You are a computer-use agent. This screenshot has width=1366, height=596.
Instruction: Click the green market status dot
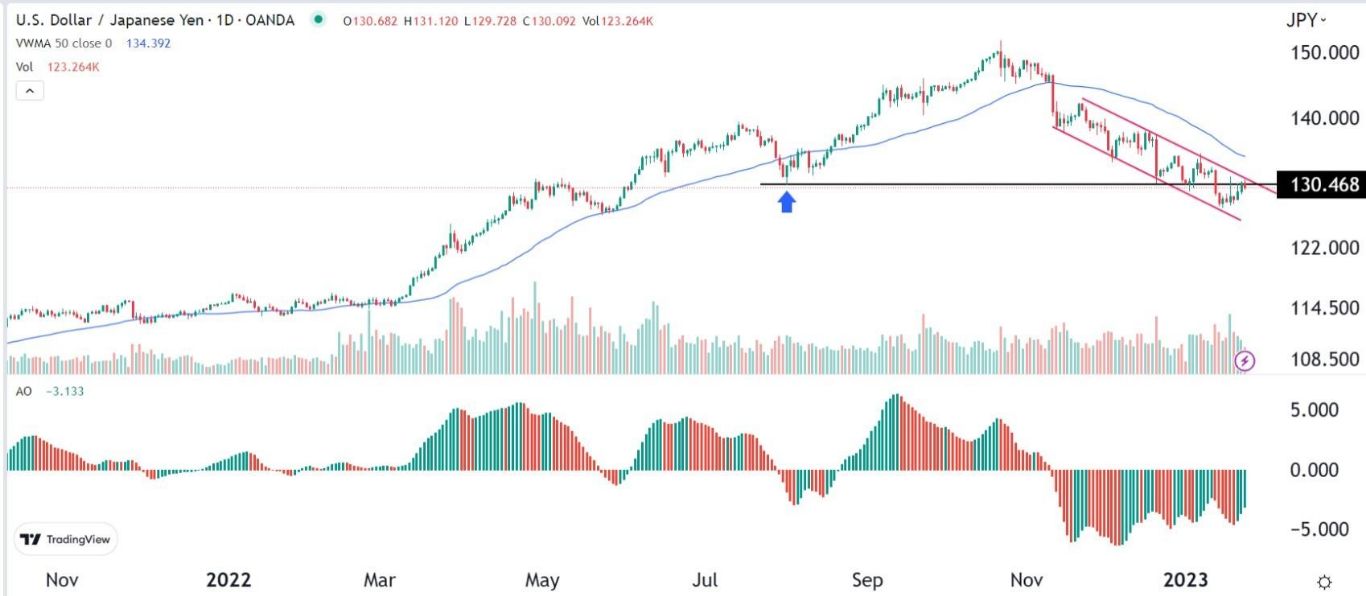pos(319,19)
